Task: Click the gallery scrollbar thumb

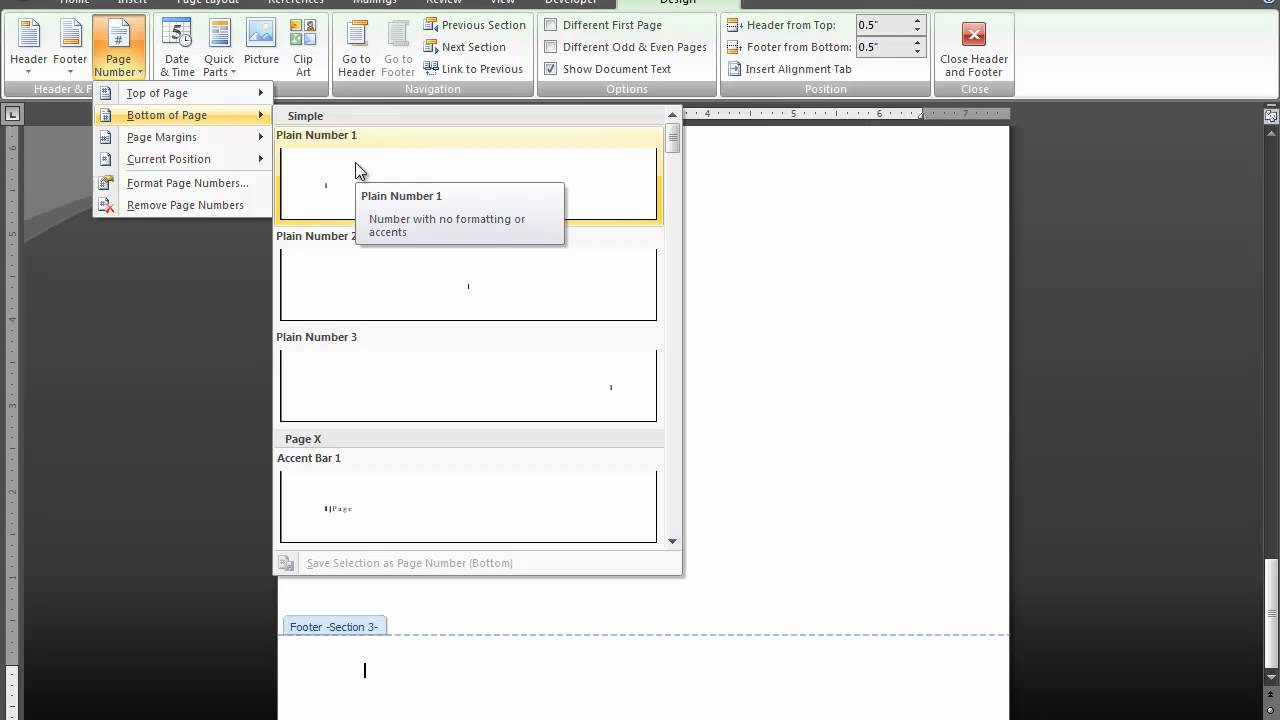Action: pos(673,137)
